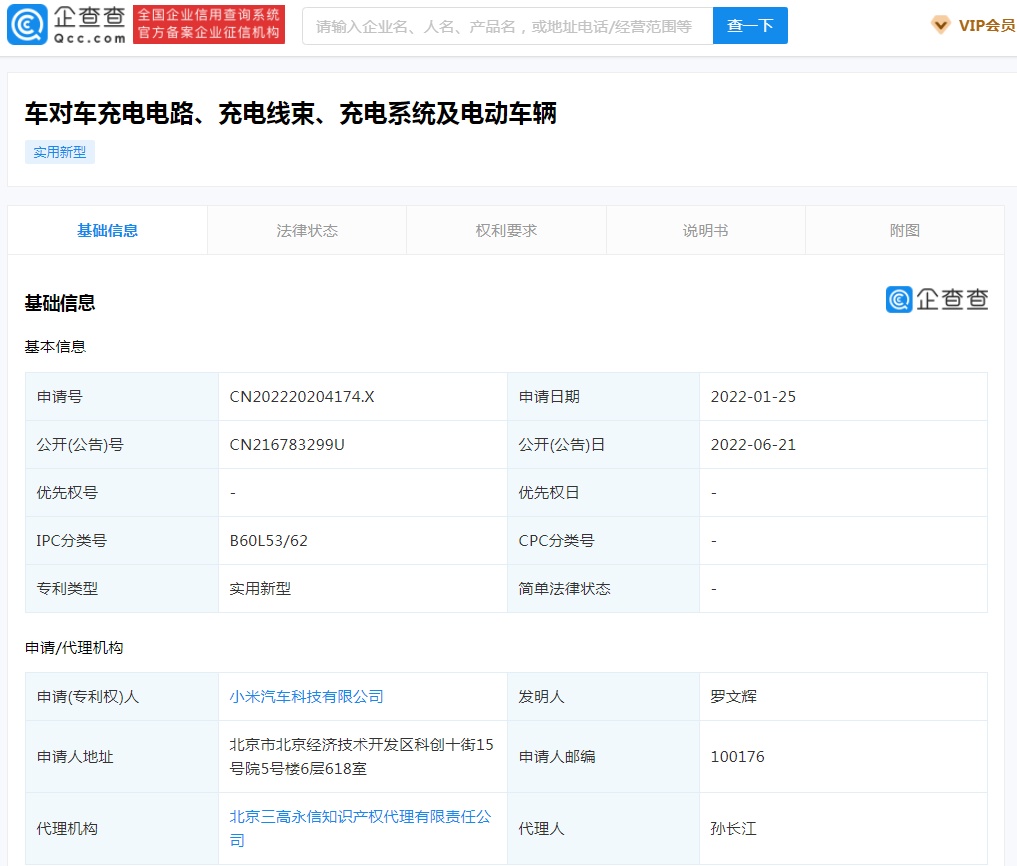Click the IPC classification B60L53/62
Viewport: 1017px width, 866px height.
point(269,541)
